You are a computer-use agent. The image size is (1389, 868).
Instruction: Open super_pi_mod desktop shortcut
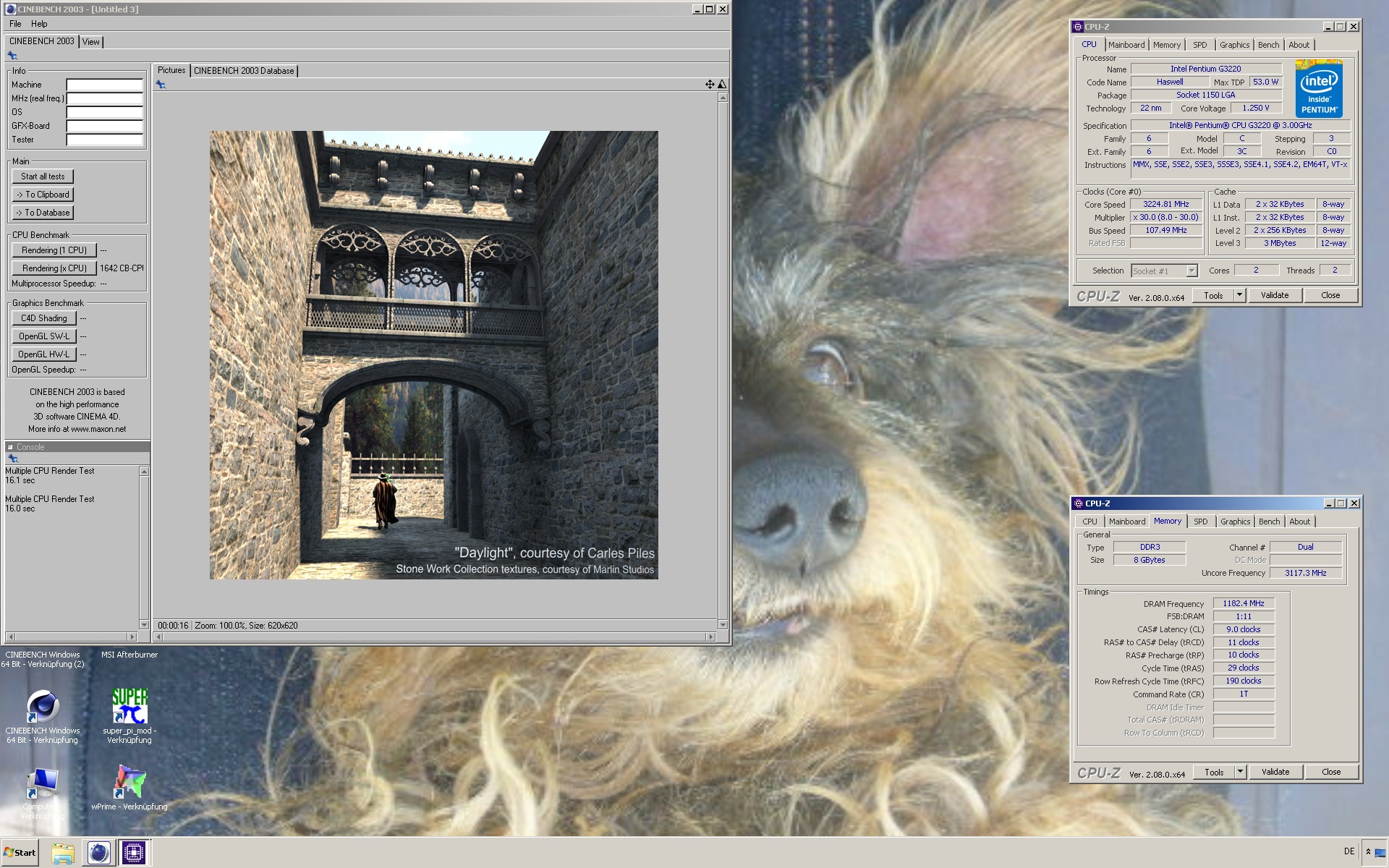(129, 716)
